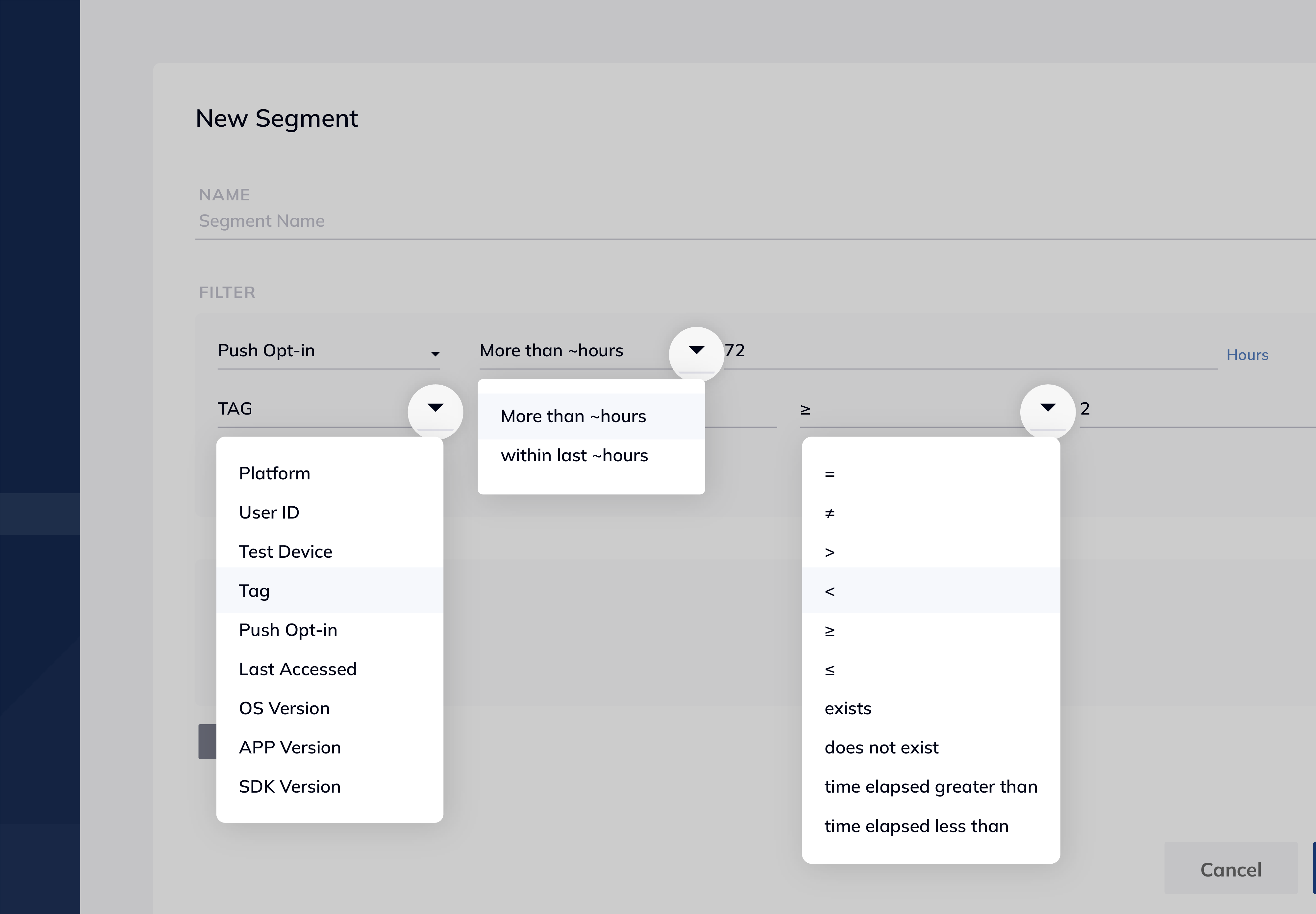
Task: Choose User ID from the dropdown options
Action: tap(269, 512)
